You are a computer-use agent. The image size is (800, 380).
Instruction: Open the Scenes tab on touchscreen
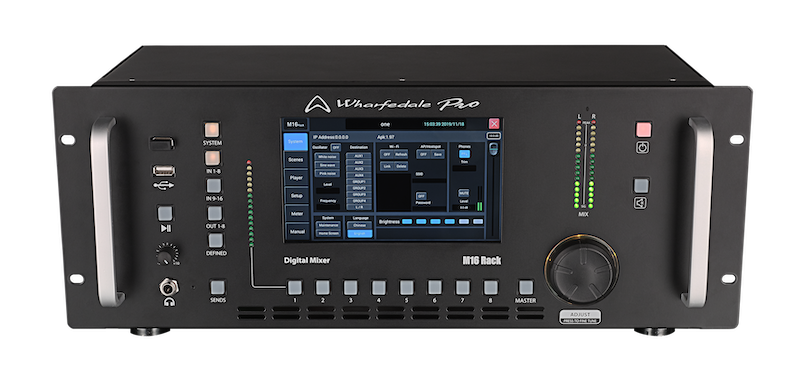coord(295,160)
